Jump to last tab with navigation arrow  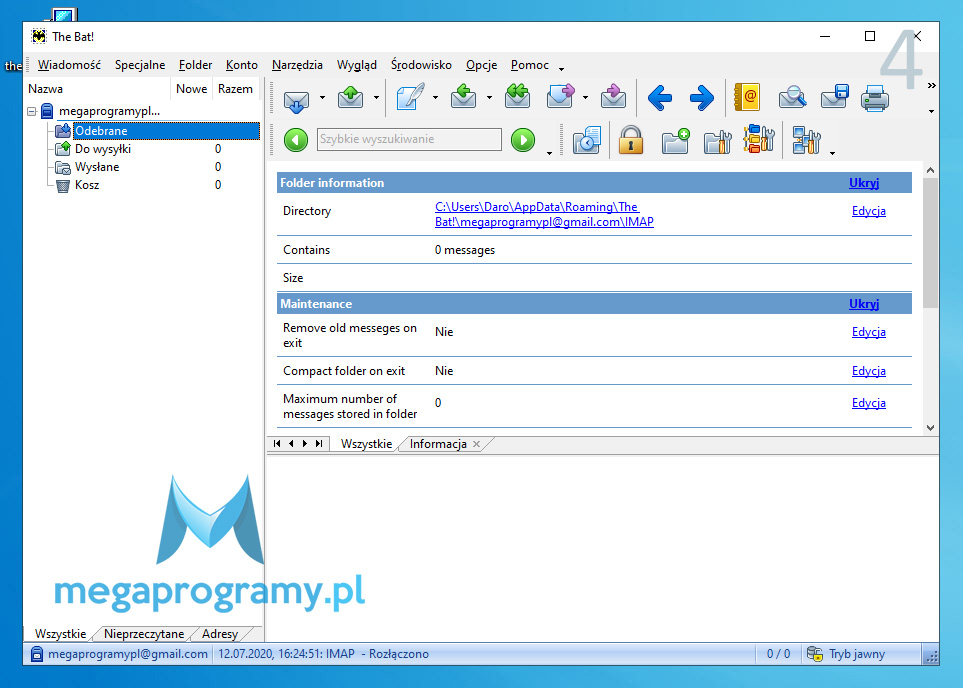pos(319,444)
